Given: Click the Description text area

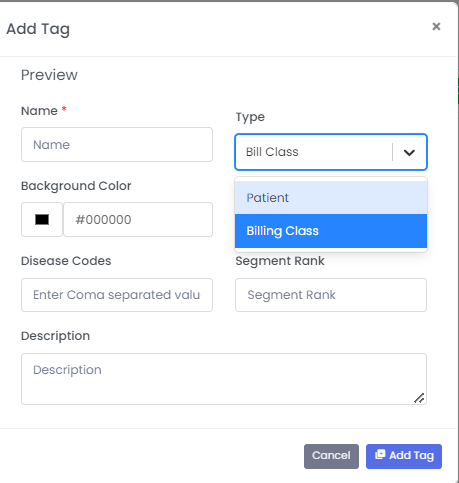Looking at the screenshot, I should coord(224,379).
